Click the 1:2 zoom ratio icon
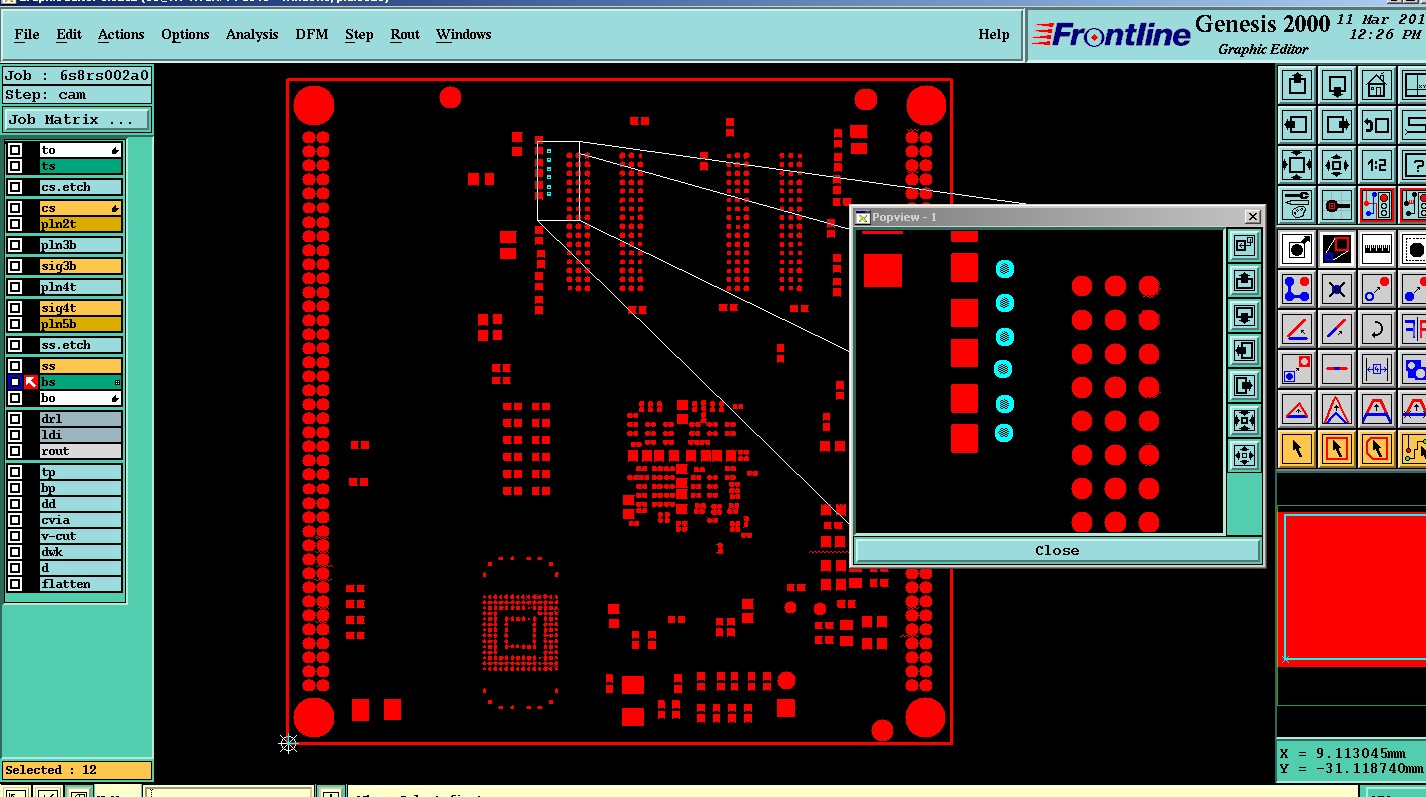 pos(1377,165)
